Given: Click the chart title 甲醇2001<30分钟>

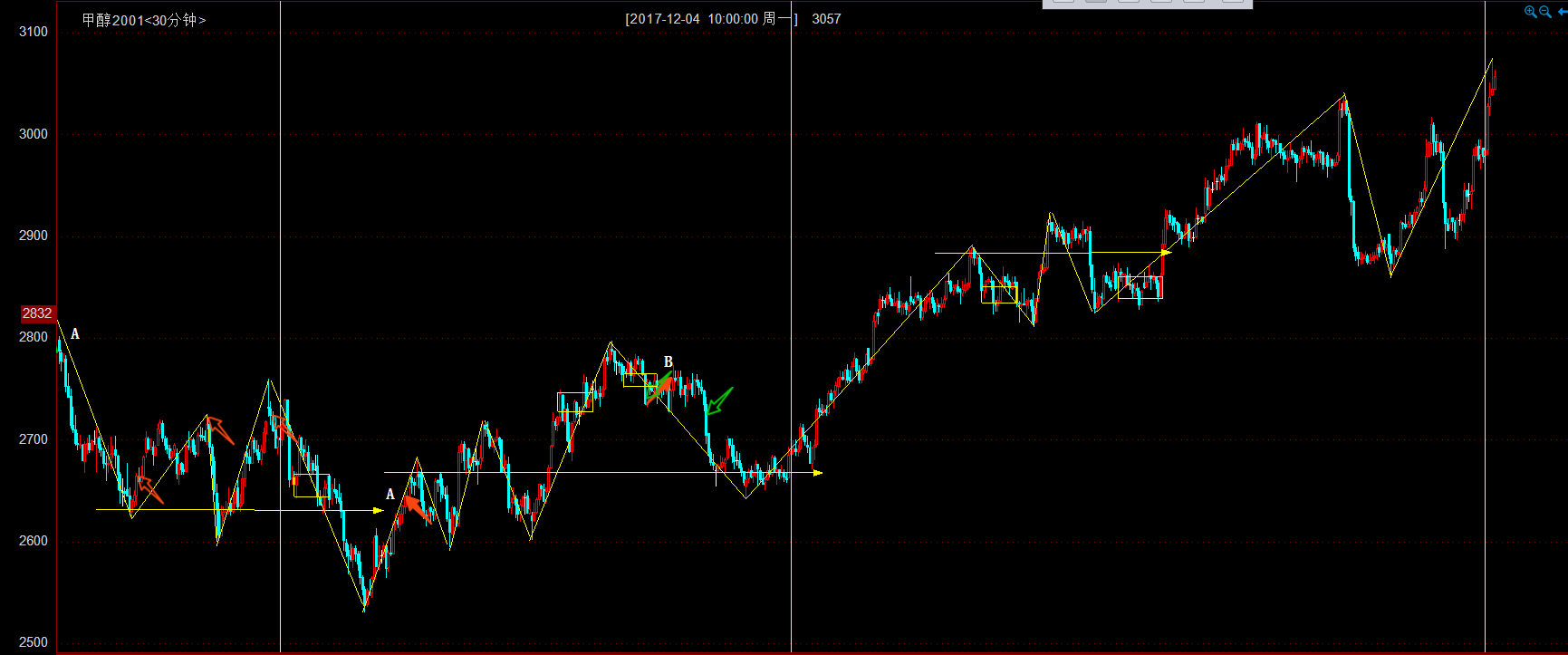Looking at the screenshot, I should point(143,20).
